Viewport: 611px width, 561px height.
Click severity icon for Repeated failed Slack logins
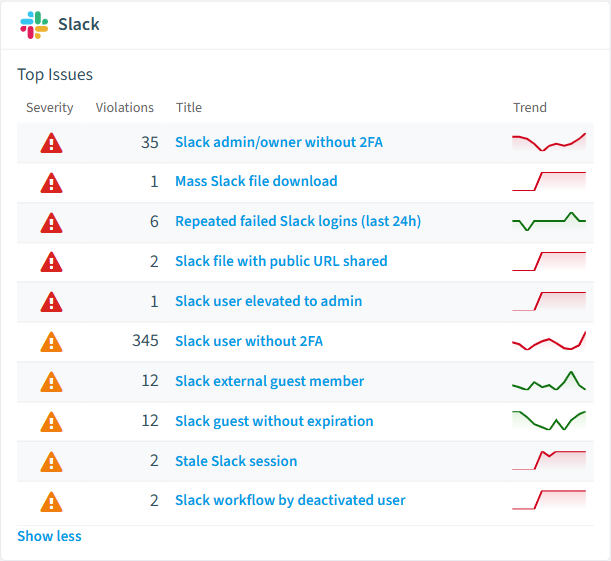click(x=51, y=223)
